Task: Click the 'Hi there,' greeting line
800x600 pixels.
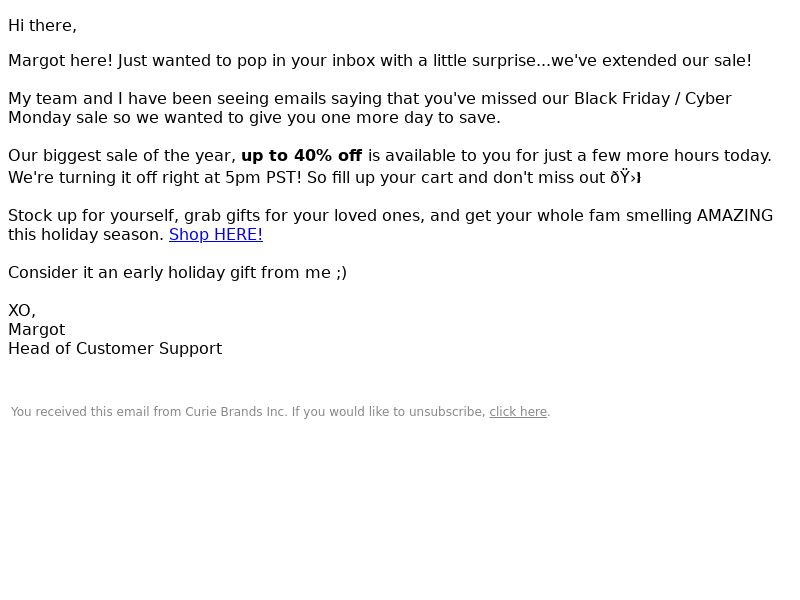Action: point(42,26)
